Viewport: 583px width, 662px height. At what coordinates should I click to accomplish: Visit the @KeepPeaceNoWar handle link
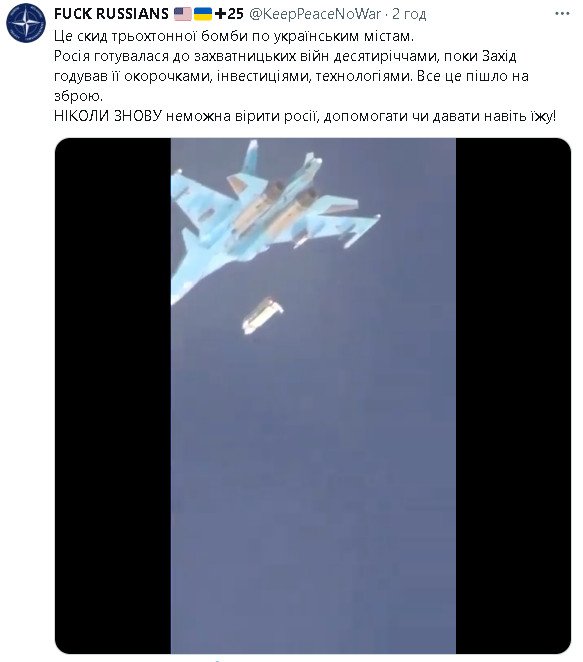pos(315,14)
